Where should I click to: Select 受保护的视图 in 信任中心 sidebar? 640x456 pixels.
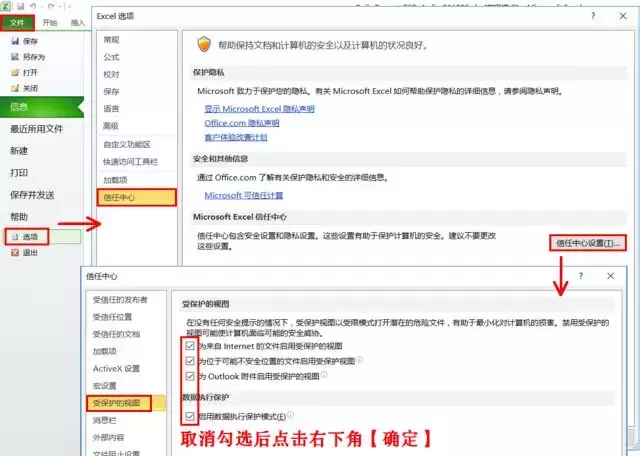(x=126, y=403)
